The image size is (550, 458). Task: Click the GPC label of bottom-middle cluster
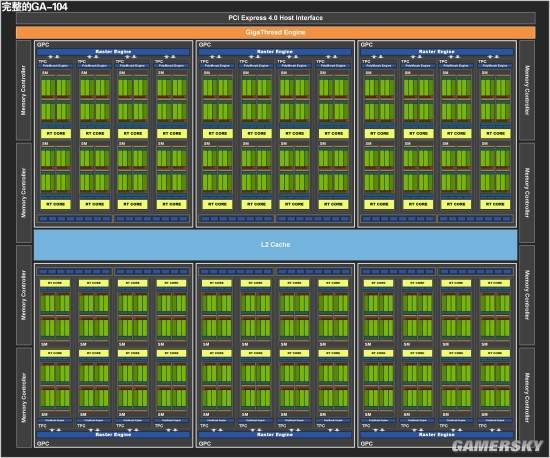coord(205,444)
